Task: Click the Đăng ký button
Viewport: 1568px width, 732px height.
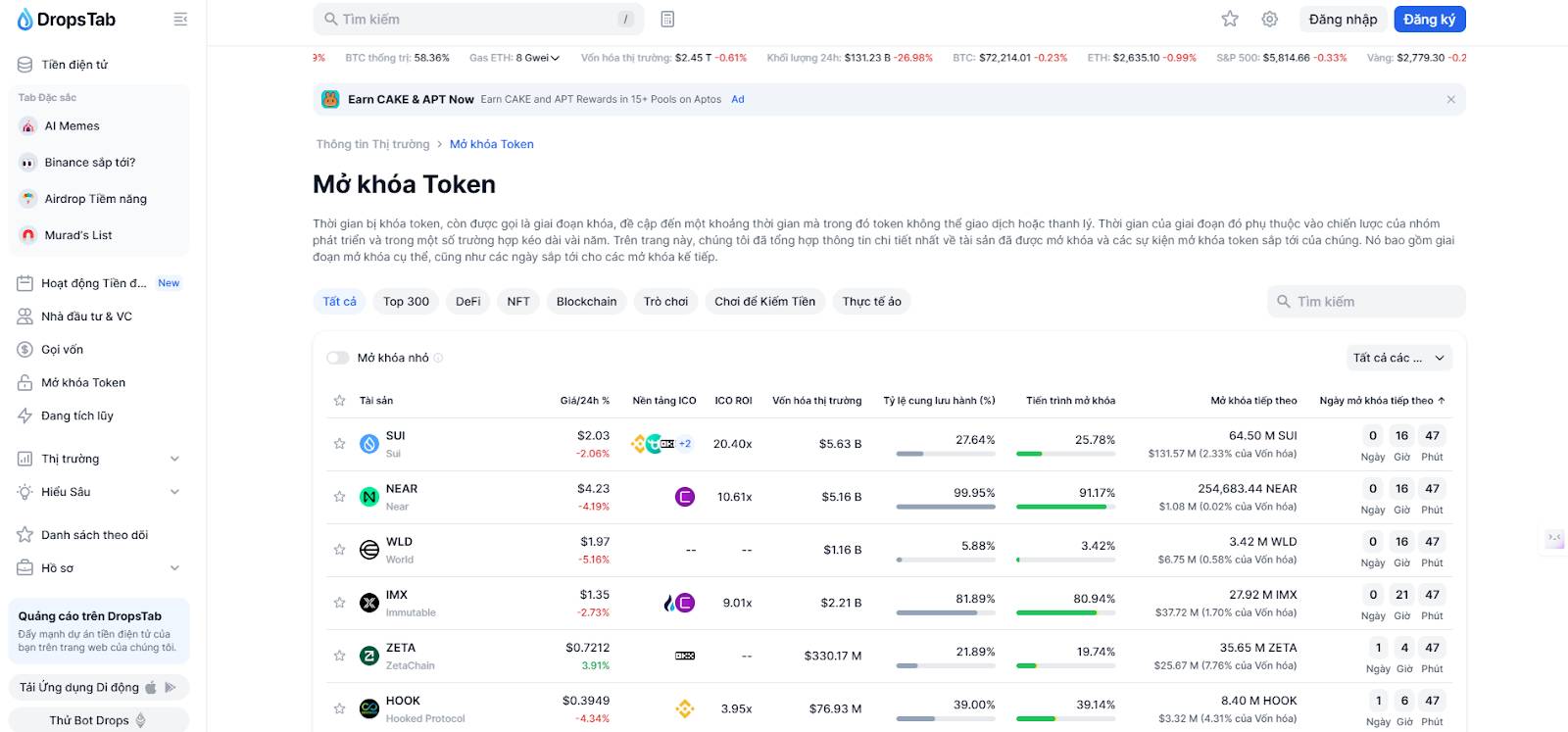Action: pyautogui.click(x=1430, y=20)
